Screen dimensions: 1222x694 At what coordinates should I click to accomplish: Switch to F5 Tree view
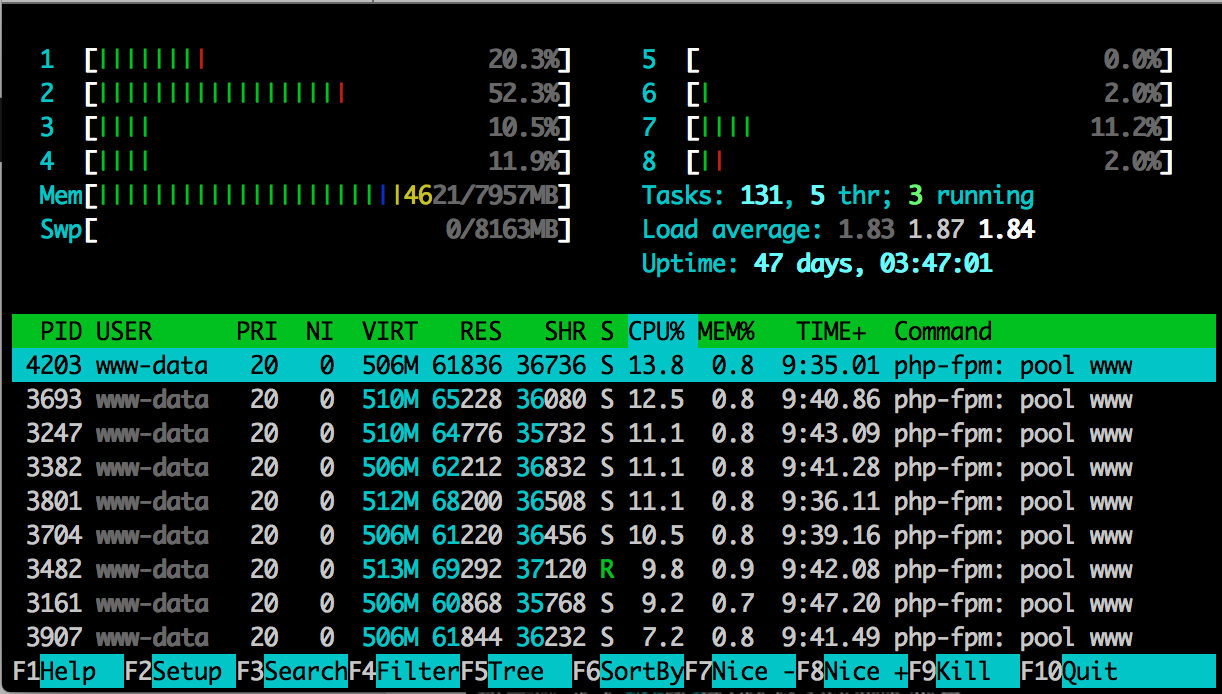[516, 671]
